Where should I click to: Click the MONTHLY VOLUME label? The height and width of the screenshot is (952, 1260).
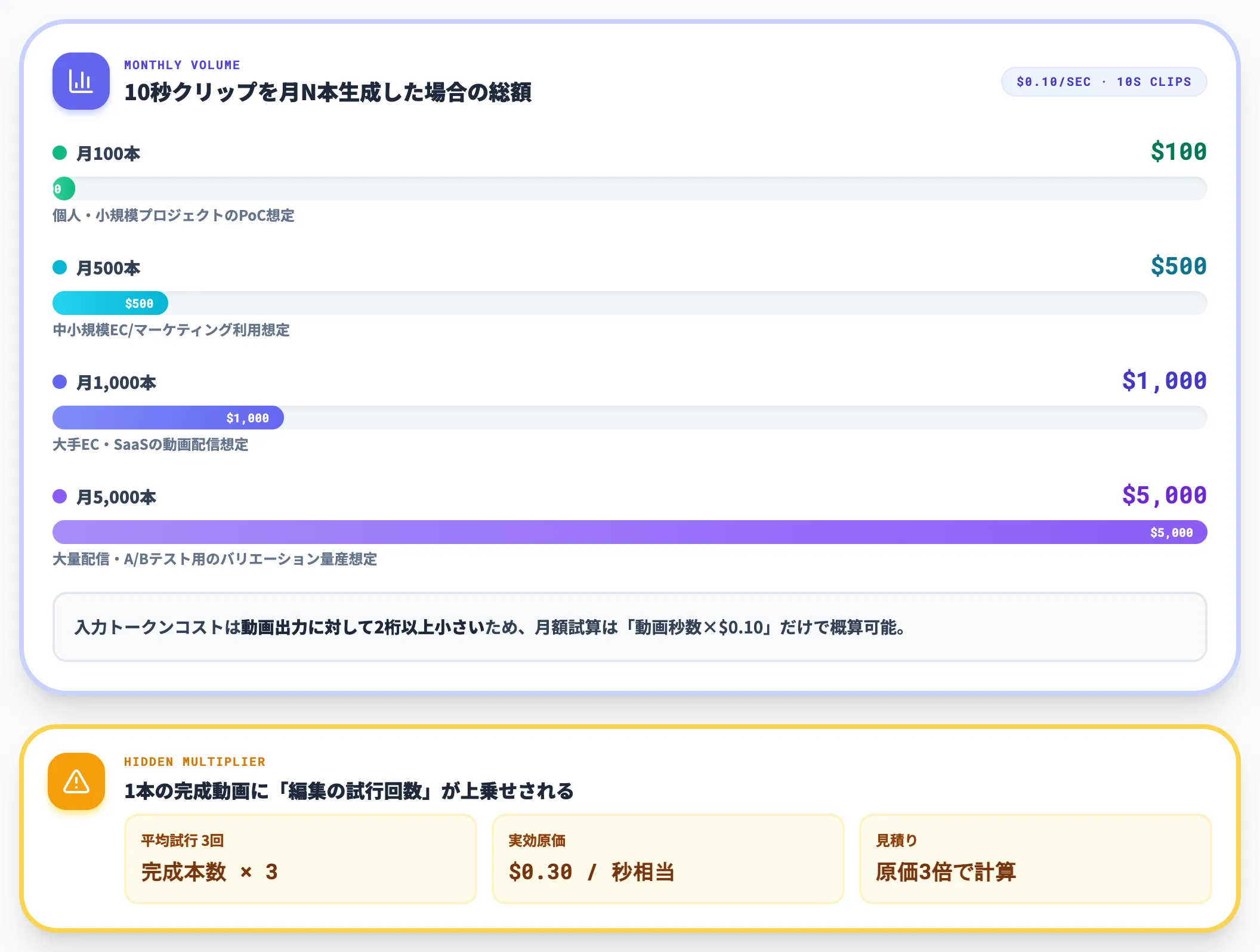(x=182, y=65)
